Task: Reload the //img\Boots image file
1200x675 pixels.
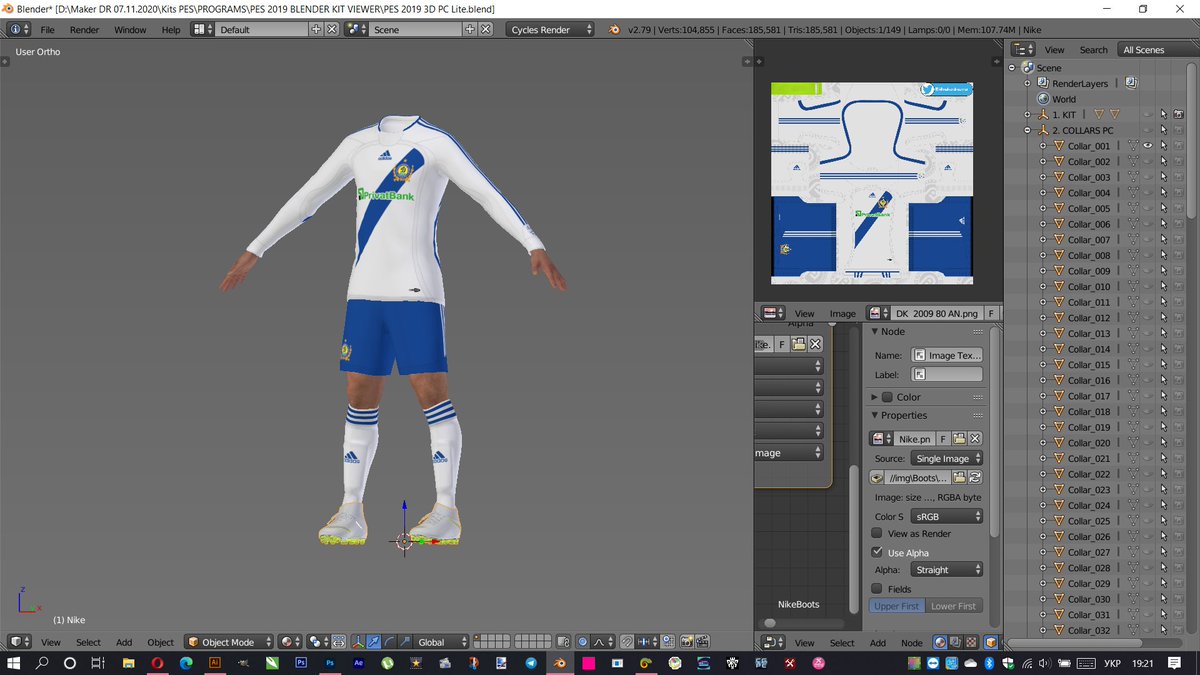Action: point(975,478)
